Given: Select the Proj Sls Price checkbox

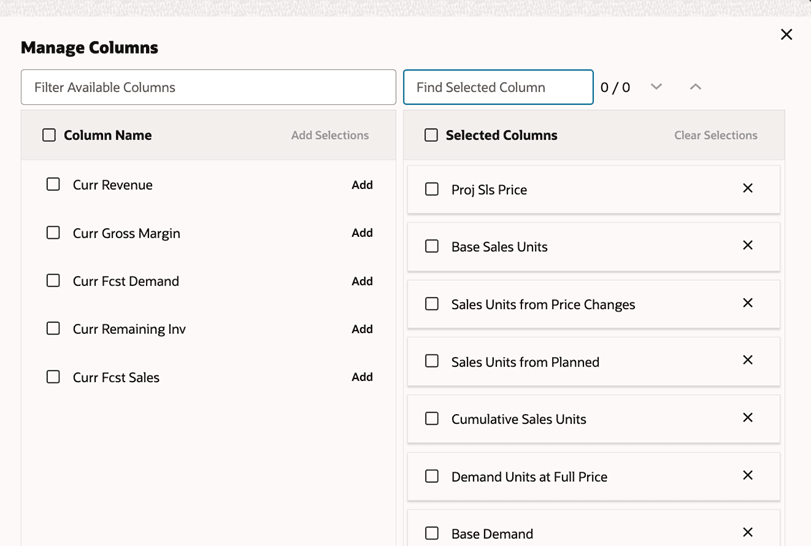Looking at the screenshot, I should [x=432, y=189].
